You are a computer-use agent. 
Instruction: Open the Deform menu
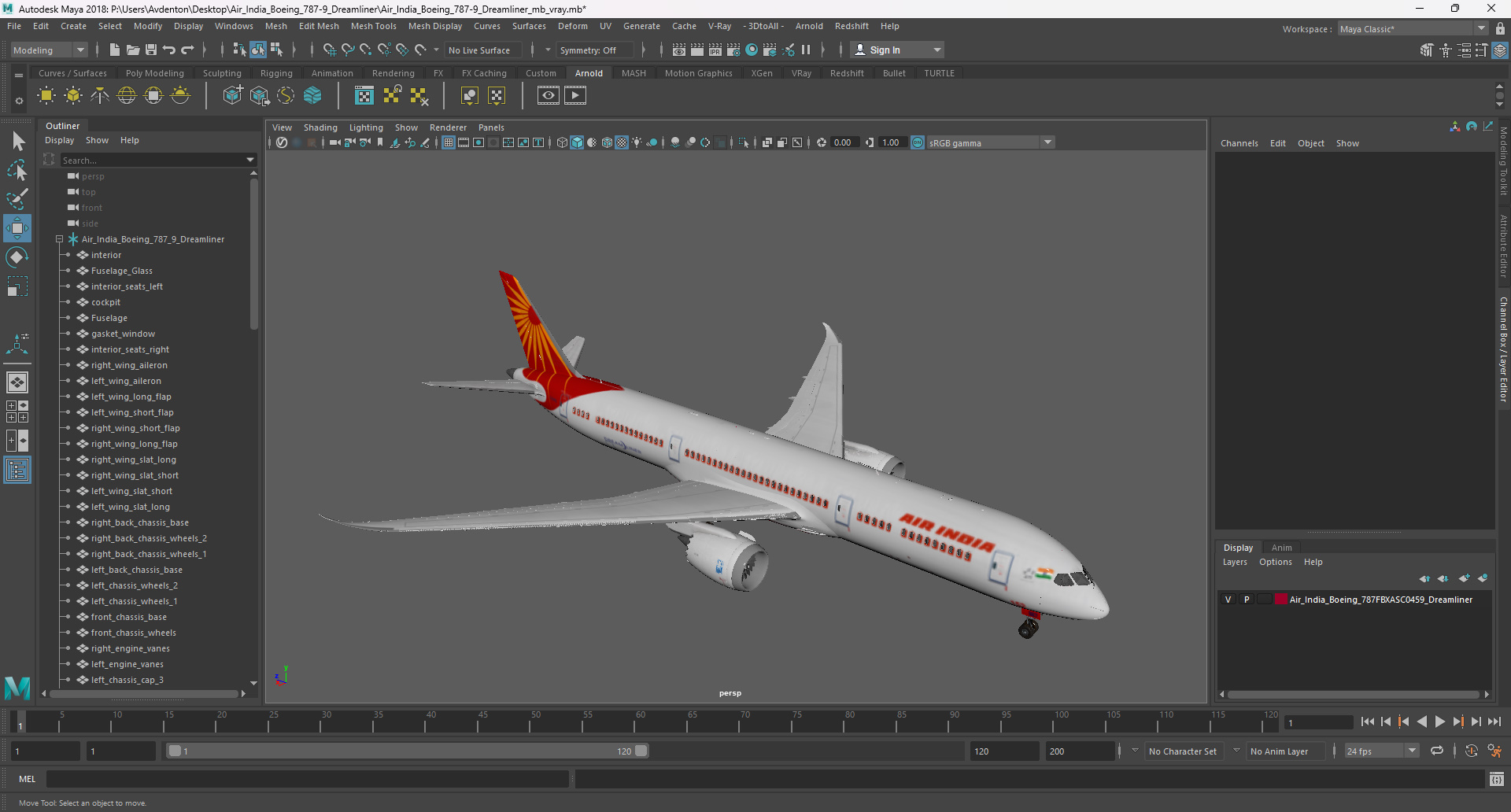[572, 26]
